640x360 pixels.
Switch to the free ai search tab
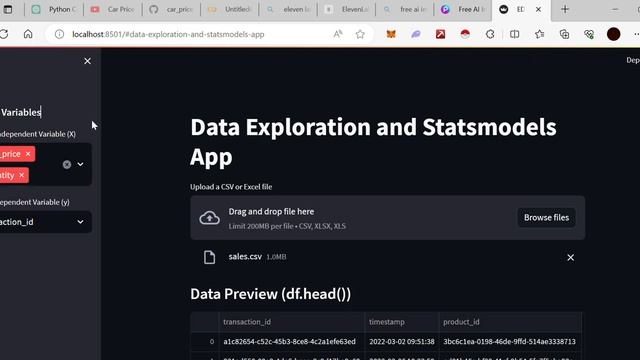click(x=405, y=9)
